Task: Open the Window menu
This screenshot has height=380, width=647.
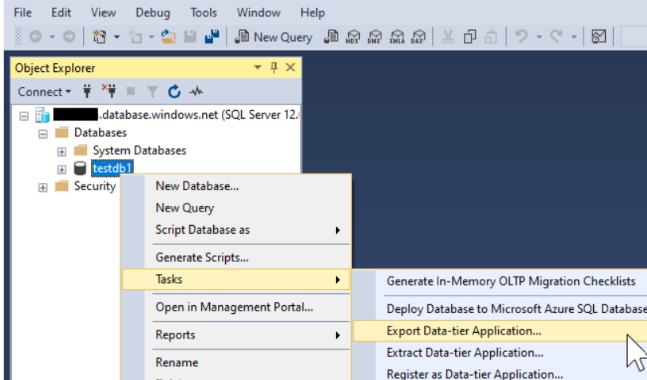Action: (259, 13)
